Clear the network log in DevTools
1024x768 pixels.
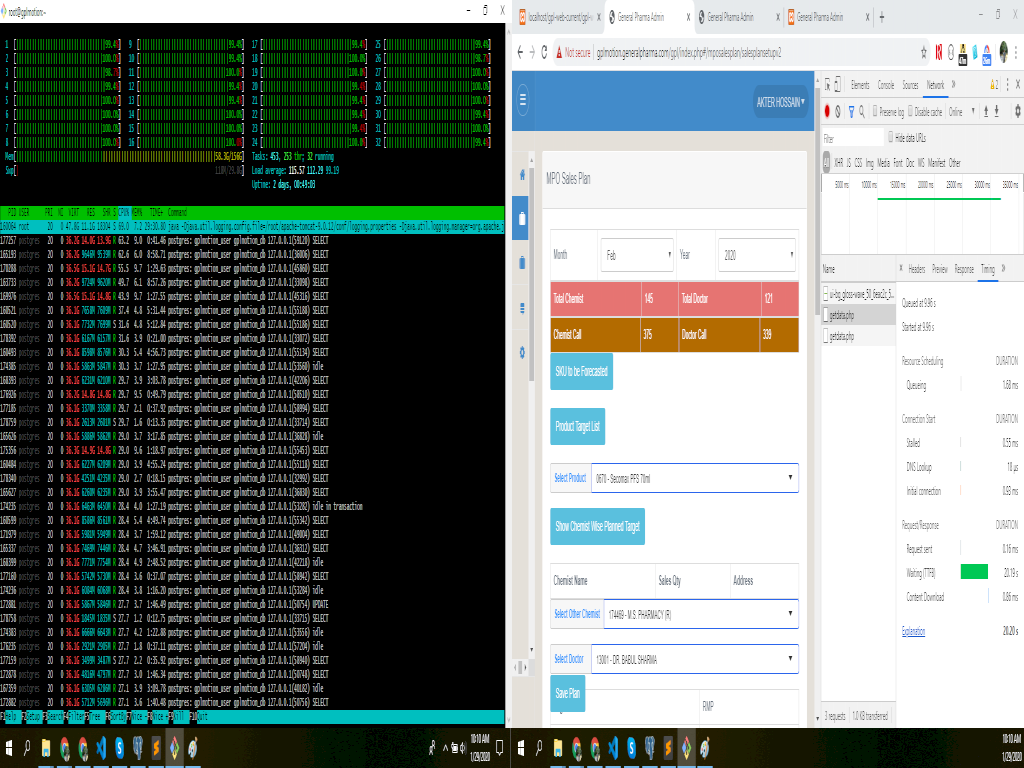pyautogui.click(x=839, y=112)
